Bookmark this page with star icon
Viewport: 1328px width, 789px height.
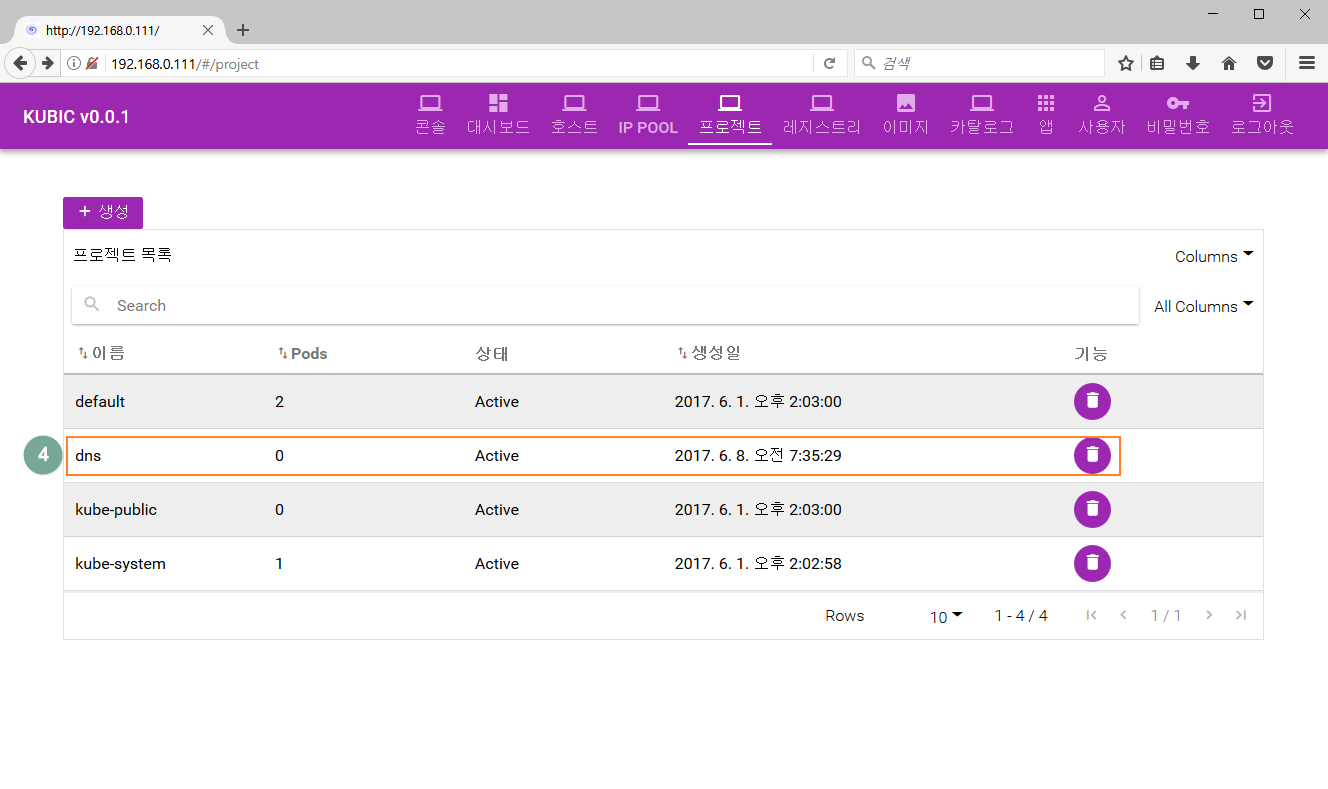1126,63
